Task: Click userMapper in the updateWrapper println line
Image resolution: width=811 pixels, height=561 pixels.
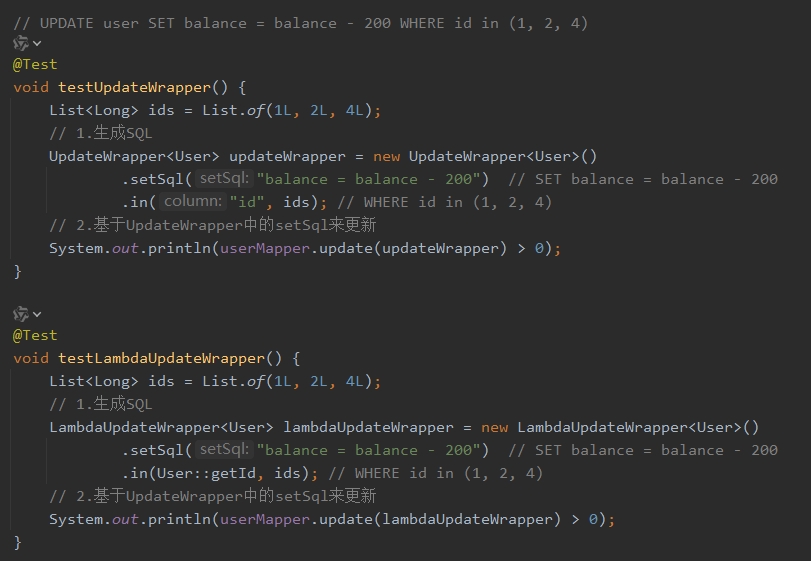Action: point(265,249)
